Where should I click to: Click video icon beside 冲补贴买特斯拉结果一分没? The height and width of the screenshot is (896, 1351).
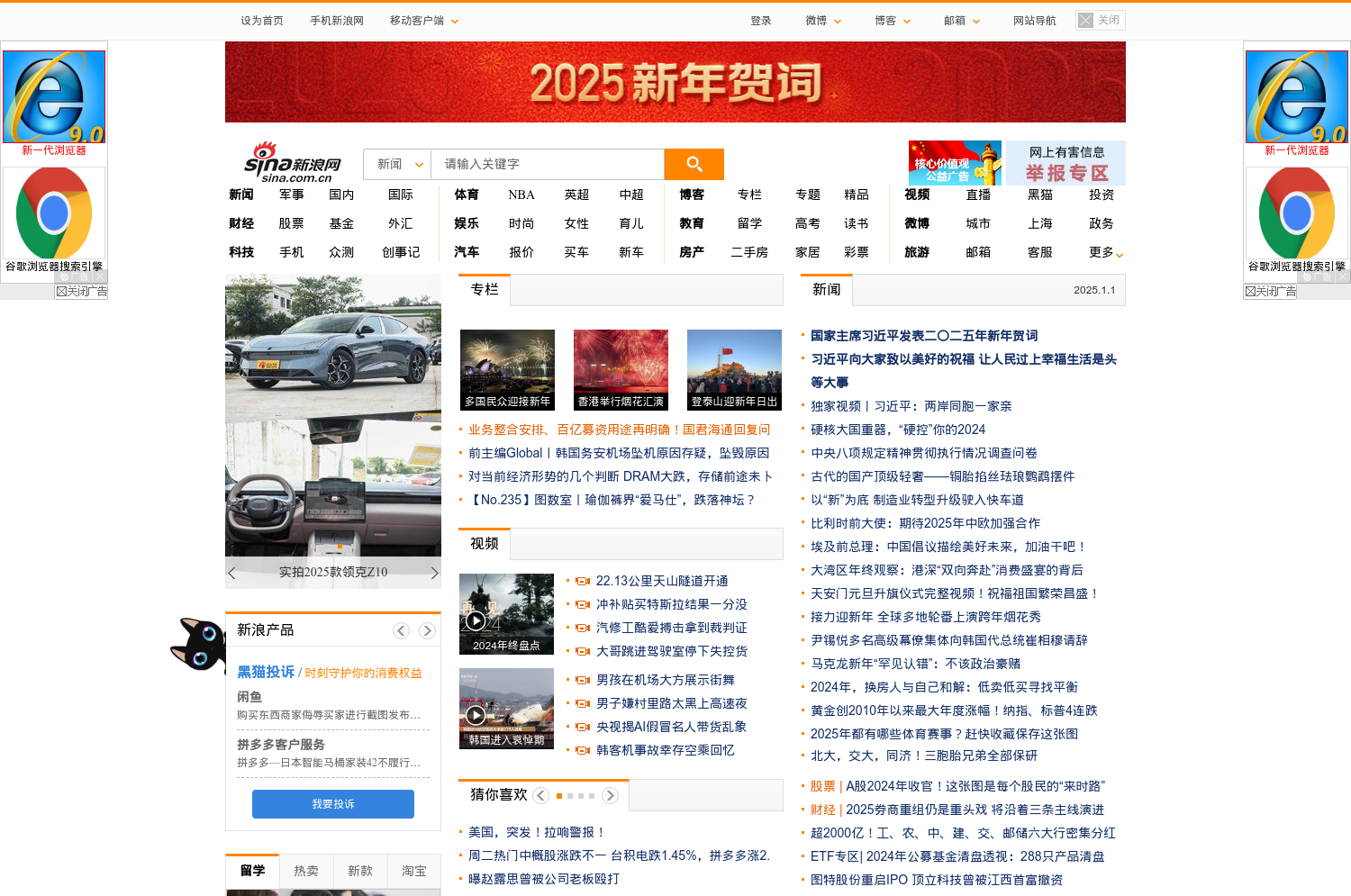583,604
